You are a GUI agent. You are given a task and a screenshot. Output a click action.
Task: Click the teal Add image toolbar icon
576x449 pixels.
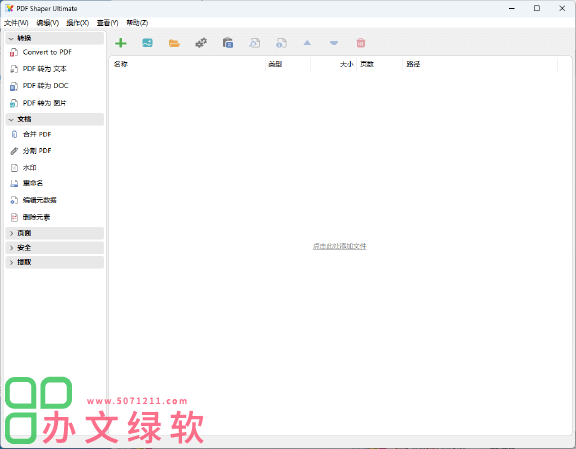[147, 43]
